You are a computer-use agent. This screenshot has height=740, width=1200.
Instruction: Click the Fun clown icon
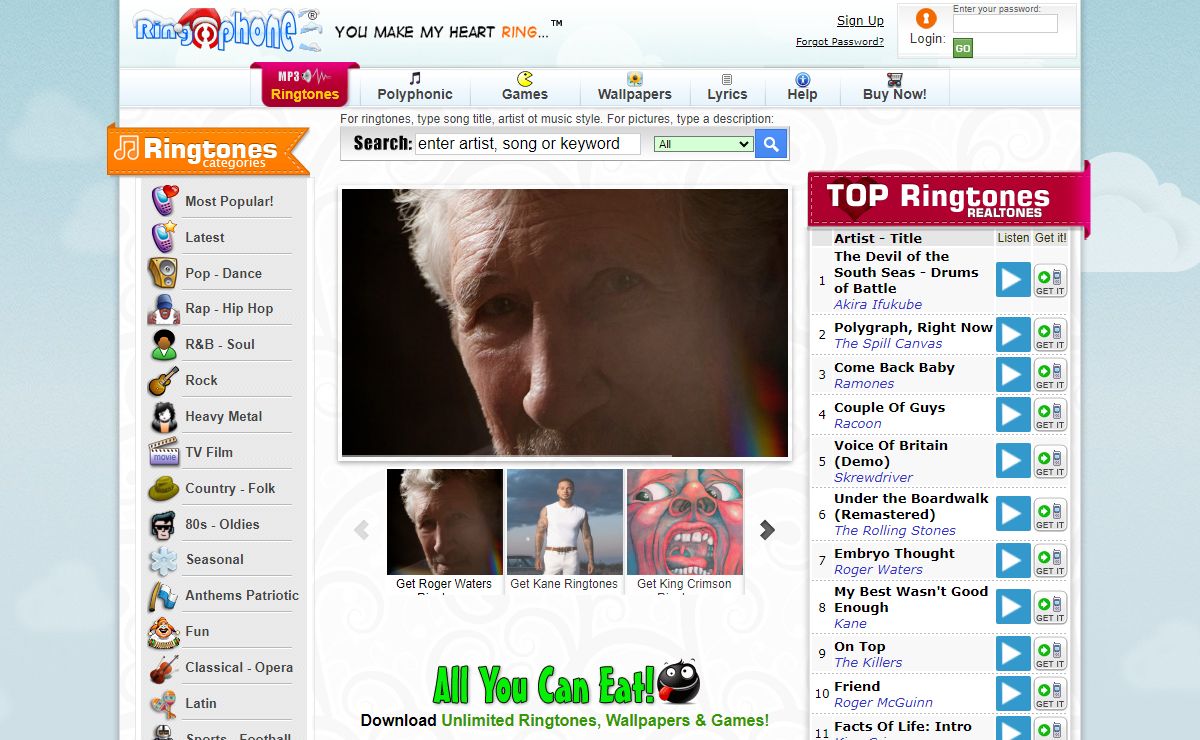pos(164,632)
